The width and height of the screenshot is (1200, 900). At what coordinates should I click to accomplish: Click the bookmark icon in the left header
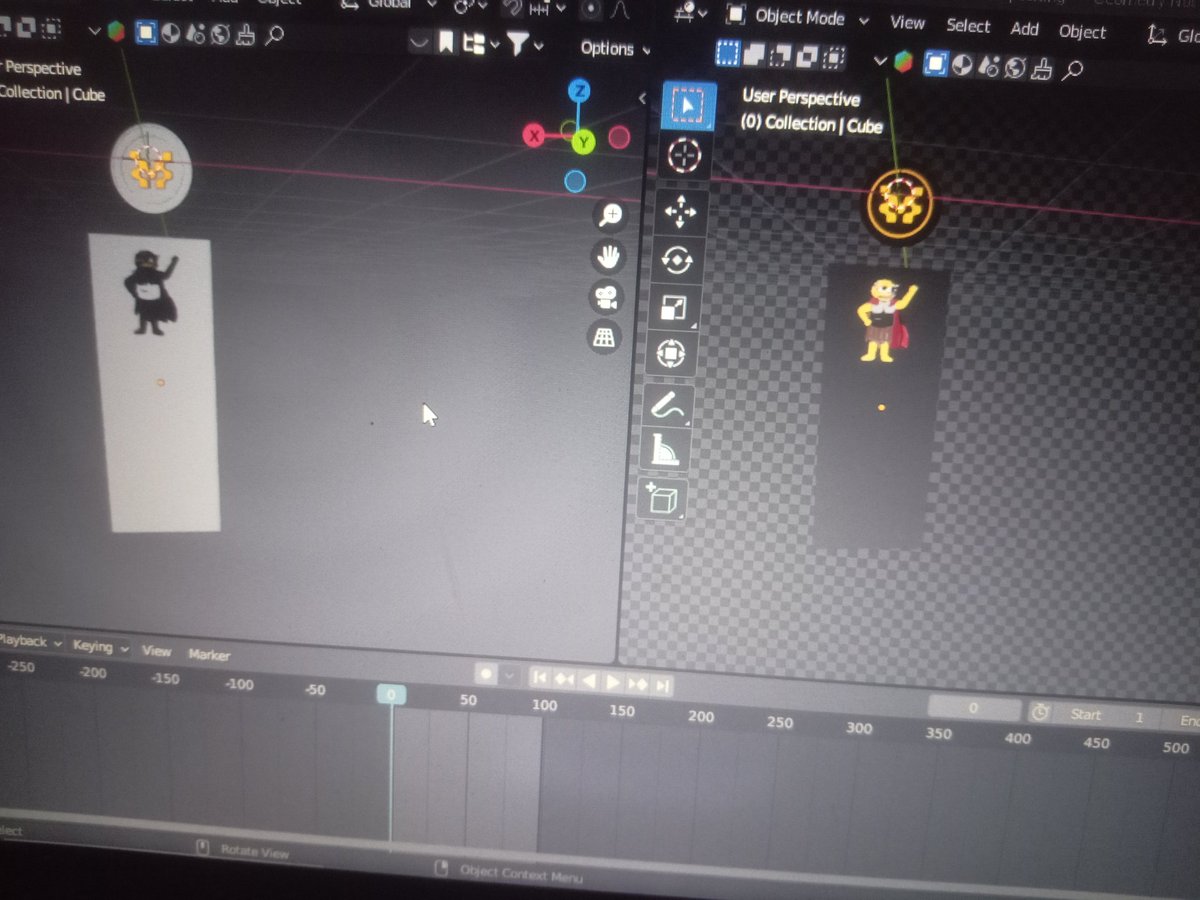click(x=446, y=42)
